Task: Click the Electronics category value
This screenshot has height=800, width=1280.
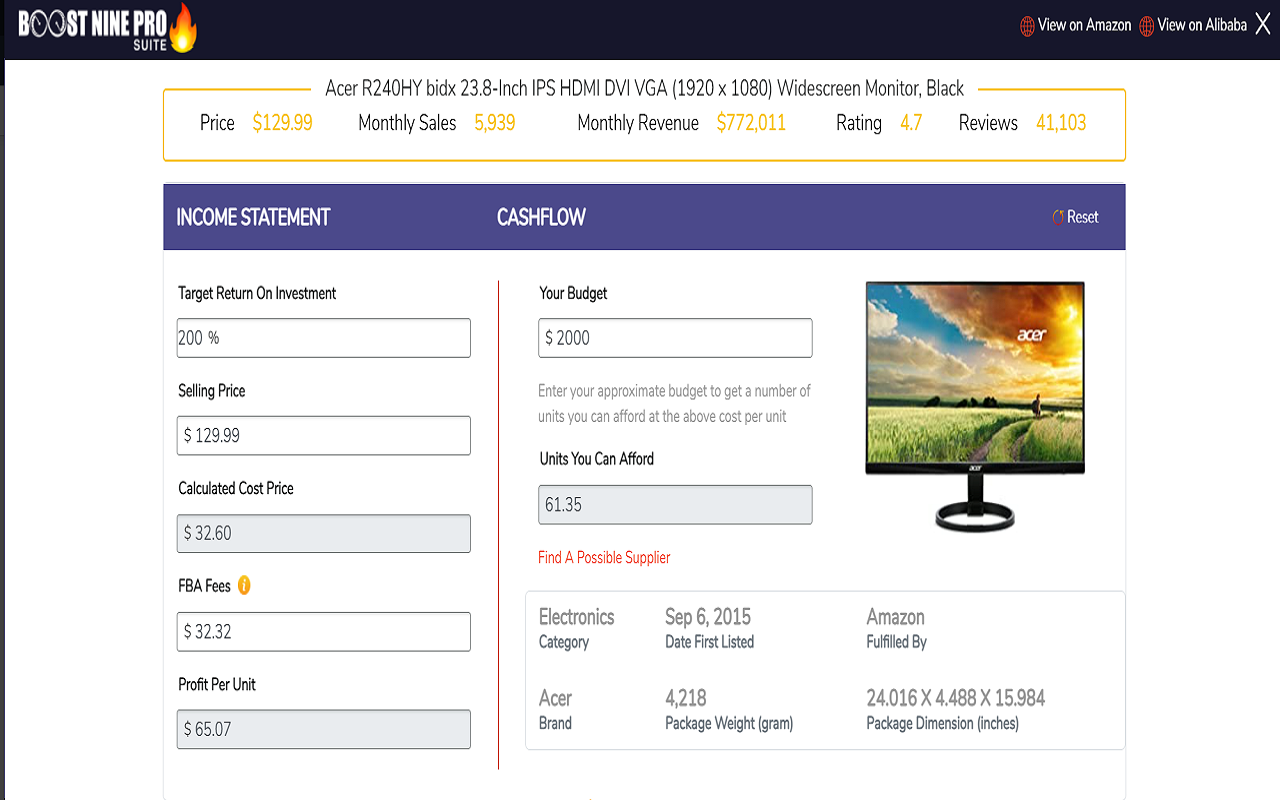Action: click(576, 617)
